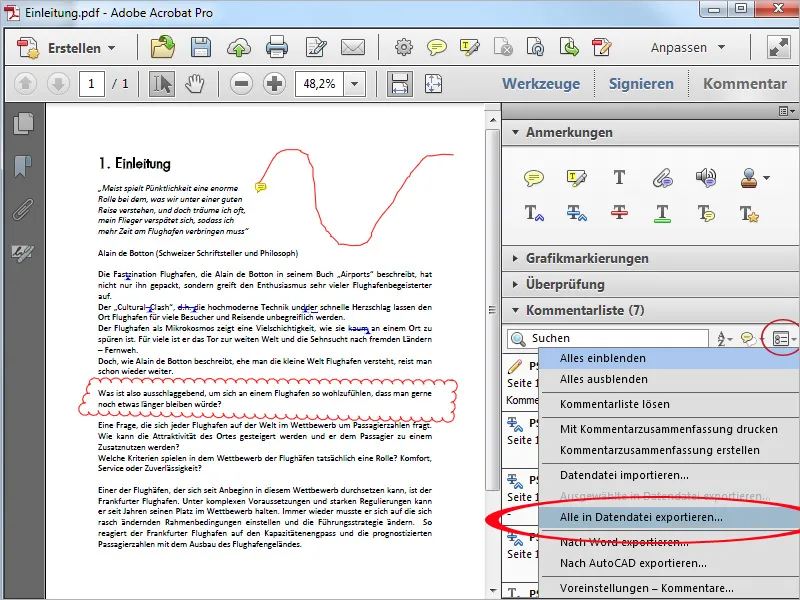Choose Alle in Datendatei exportieren

668,517
